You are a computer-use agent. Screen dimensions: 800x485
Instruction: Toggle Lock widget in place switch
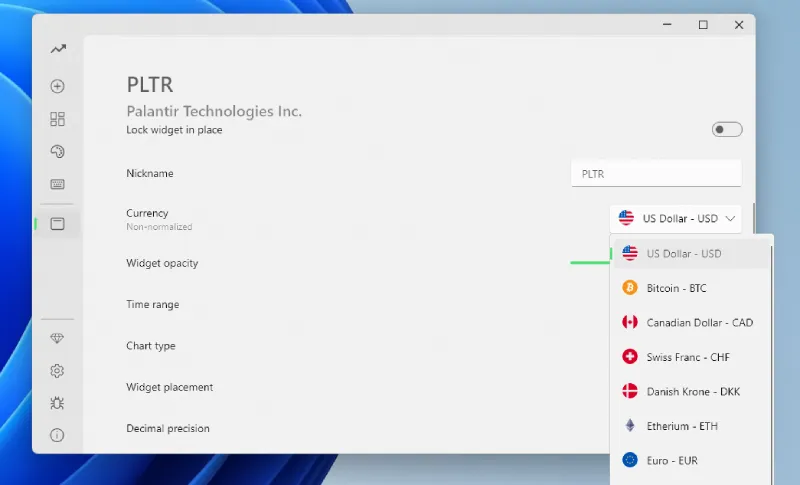click(x=726, y=129)
